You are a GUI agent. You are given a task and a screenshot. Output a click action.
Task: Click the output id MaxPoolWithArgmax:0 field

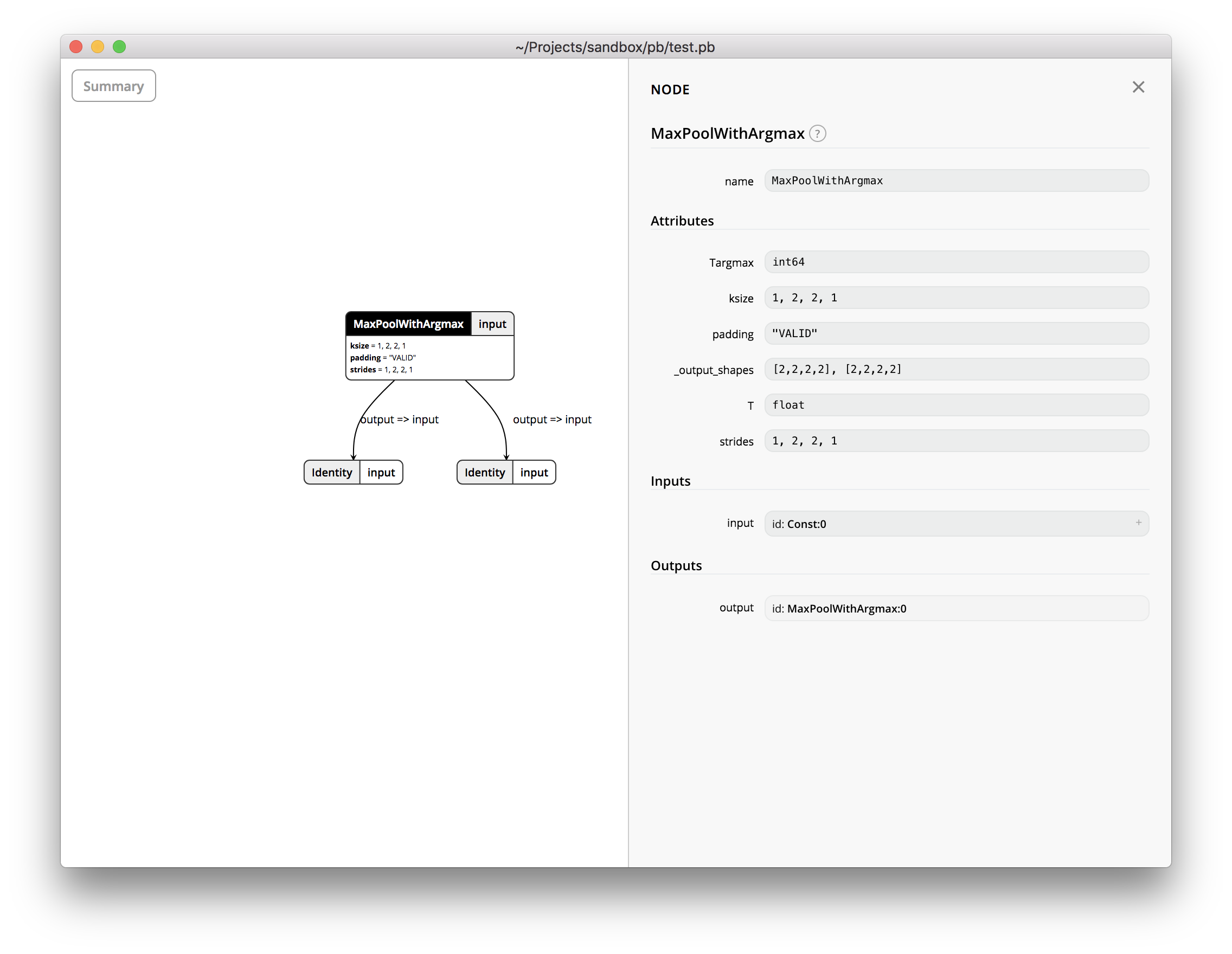956,608
